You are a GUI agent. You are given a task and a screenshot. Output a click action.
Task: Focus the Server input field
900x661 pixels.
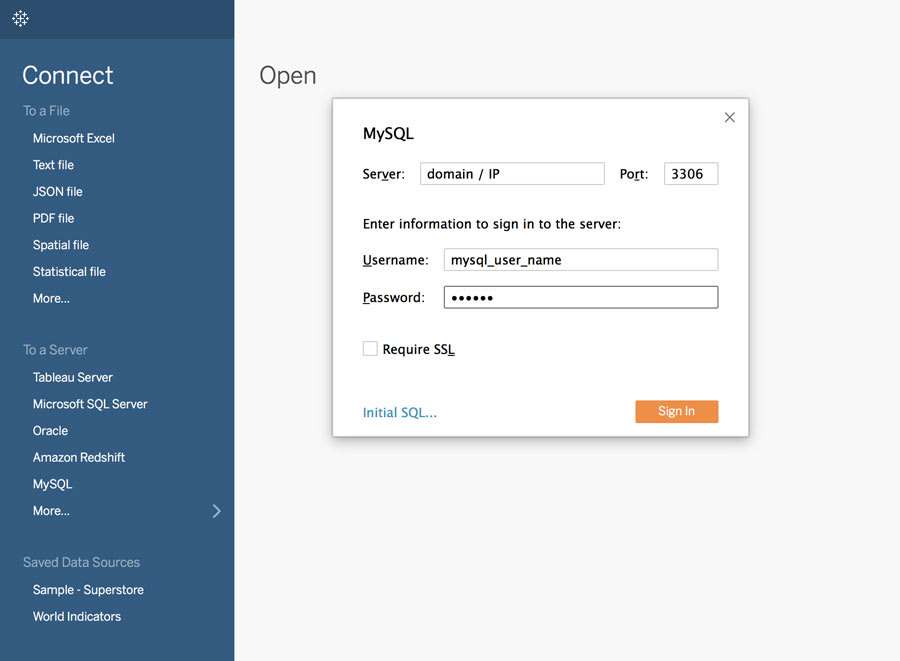[x=512, y=173]
